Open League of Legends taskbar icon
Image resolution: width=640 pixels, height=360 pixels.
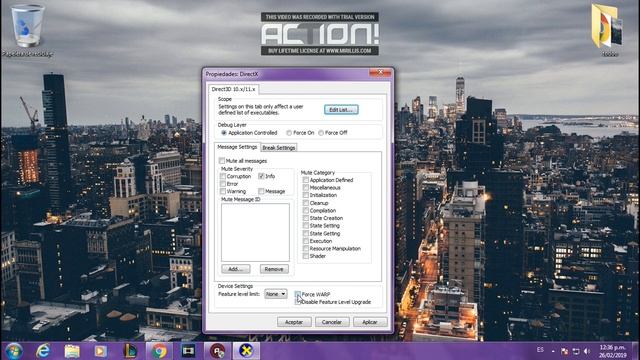130,351
